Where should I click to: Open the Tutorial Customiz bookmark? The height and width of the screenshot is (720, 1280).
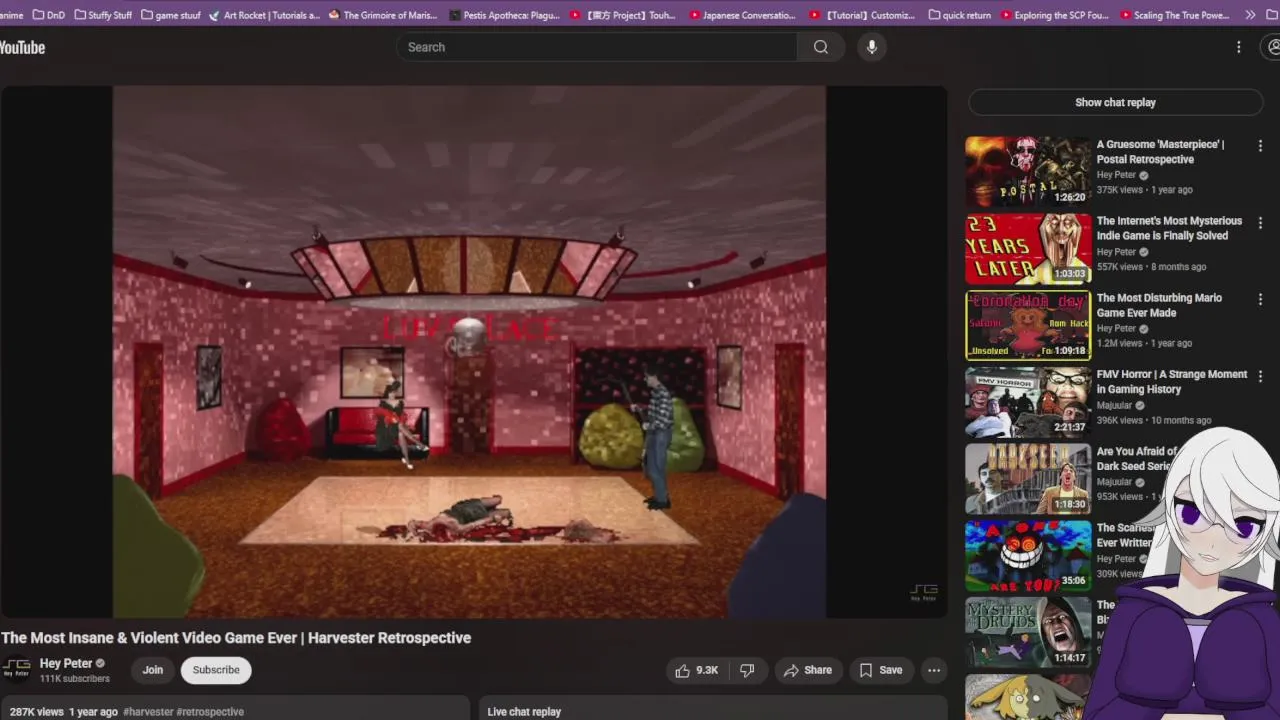(x=862, y=15)
